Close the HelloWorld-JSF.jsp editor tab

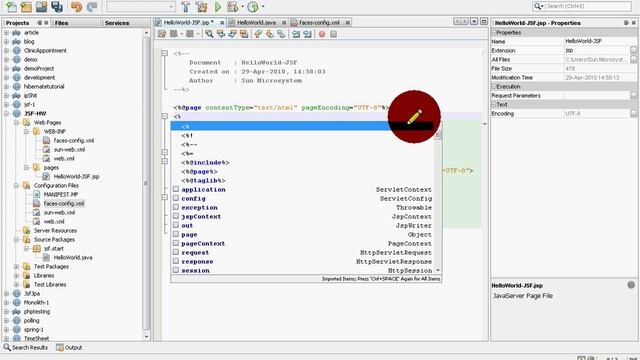222,23
